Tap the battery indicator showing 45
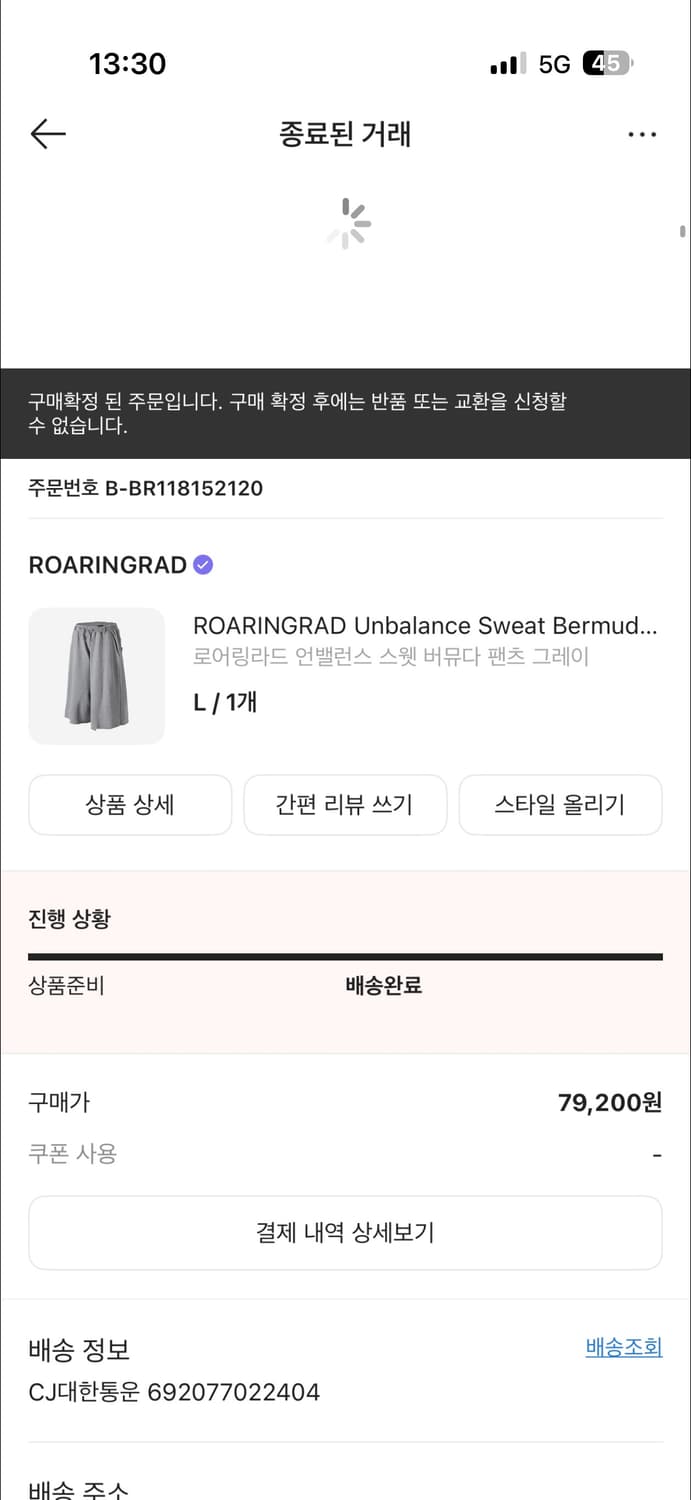The height and width of the screenshot is (1500, 691). [x=608, y=63]
